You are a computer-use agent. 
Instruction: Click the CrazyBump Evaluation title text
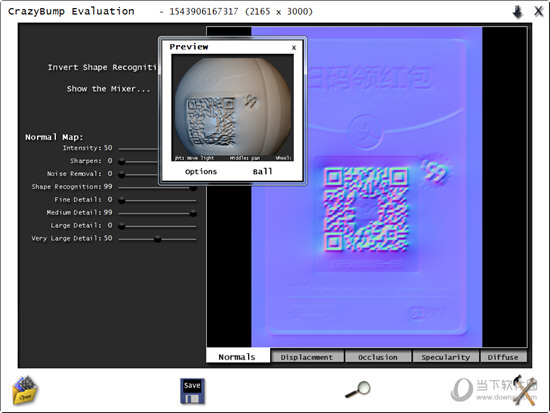click(x=71, y=11)
